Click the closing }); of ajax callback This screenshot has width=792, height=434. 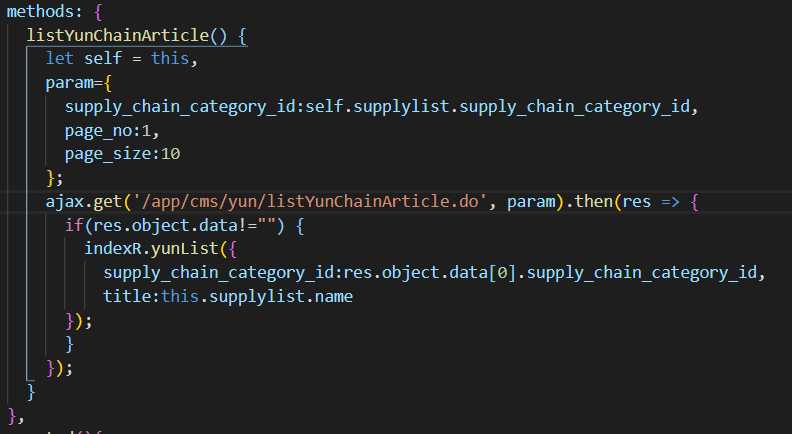point(59,368)
